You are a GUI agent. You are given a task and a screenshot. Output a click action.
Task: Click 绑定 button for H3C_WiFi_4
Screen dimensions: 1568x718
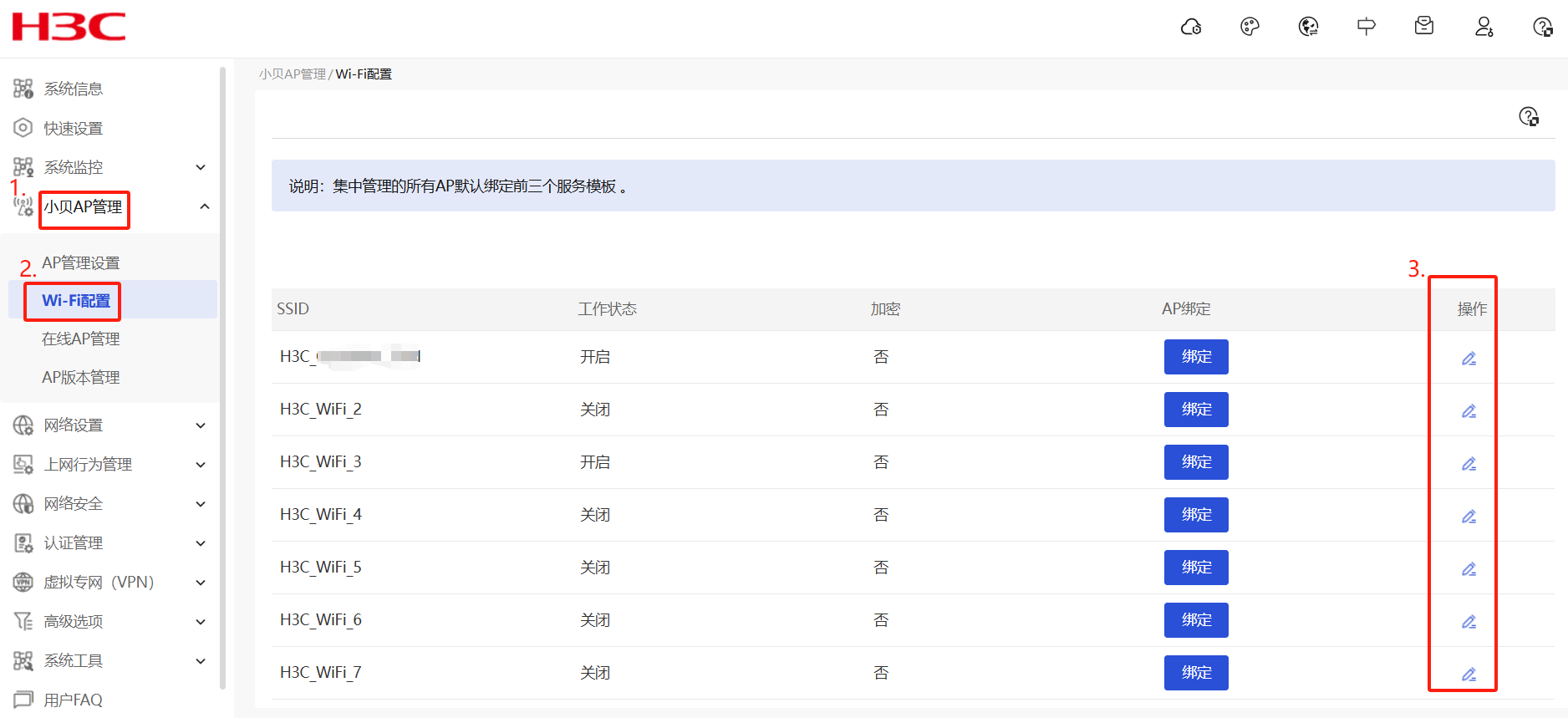pyautogui.click(x=1196, y=515)
